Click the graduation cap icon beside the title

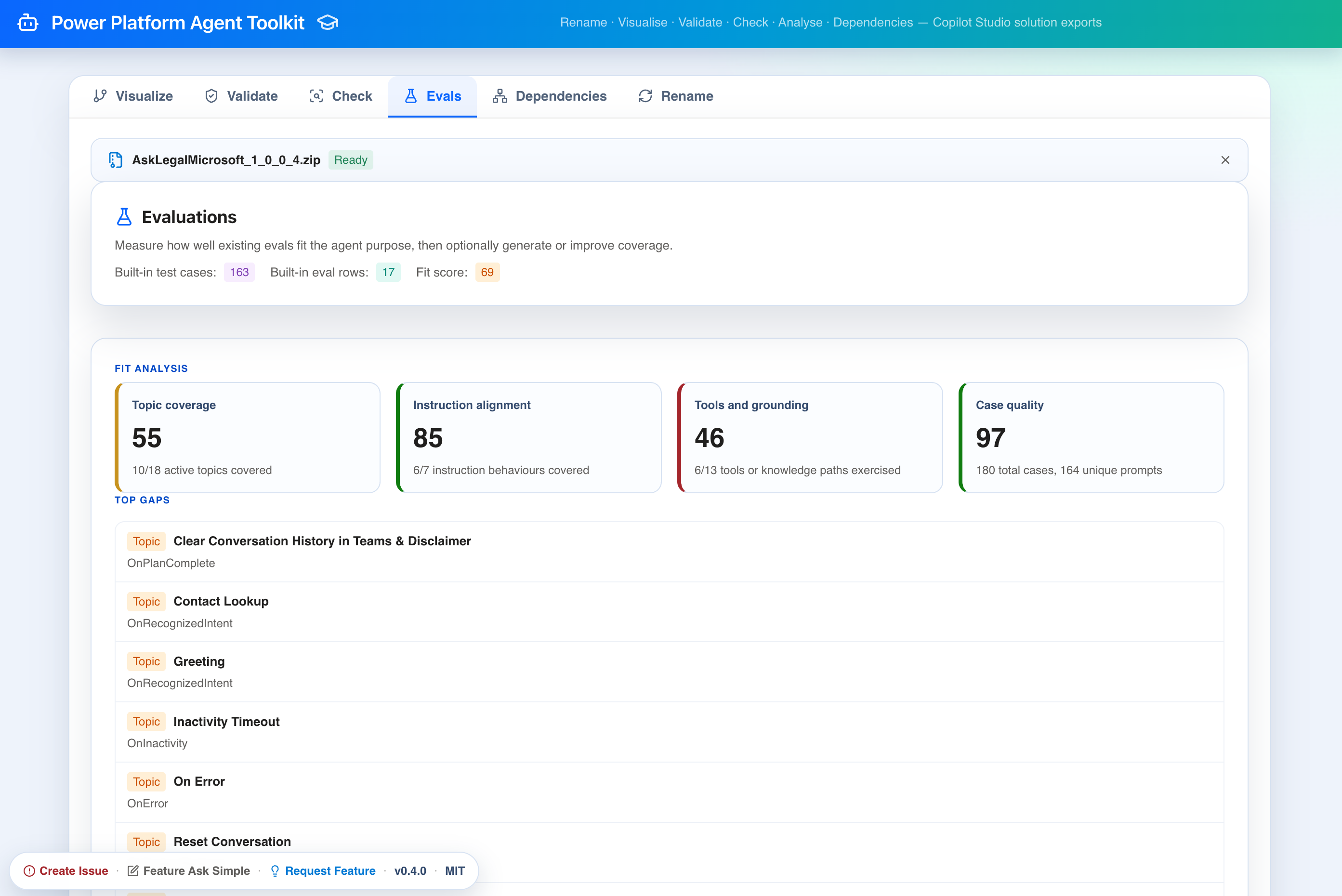pyautogui.click(x=328, y=23)
